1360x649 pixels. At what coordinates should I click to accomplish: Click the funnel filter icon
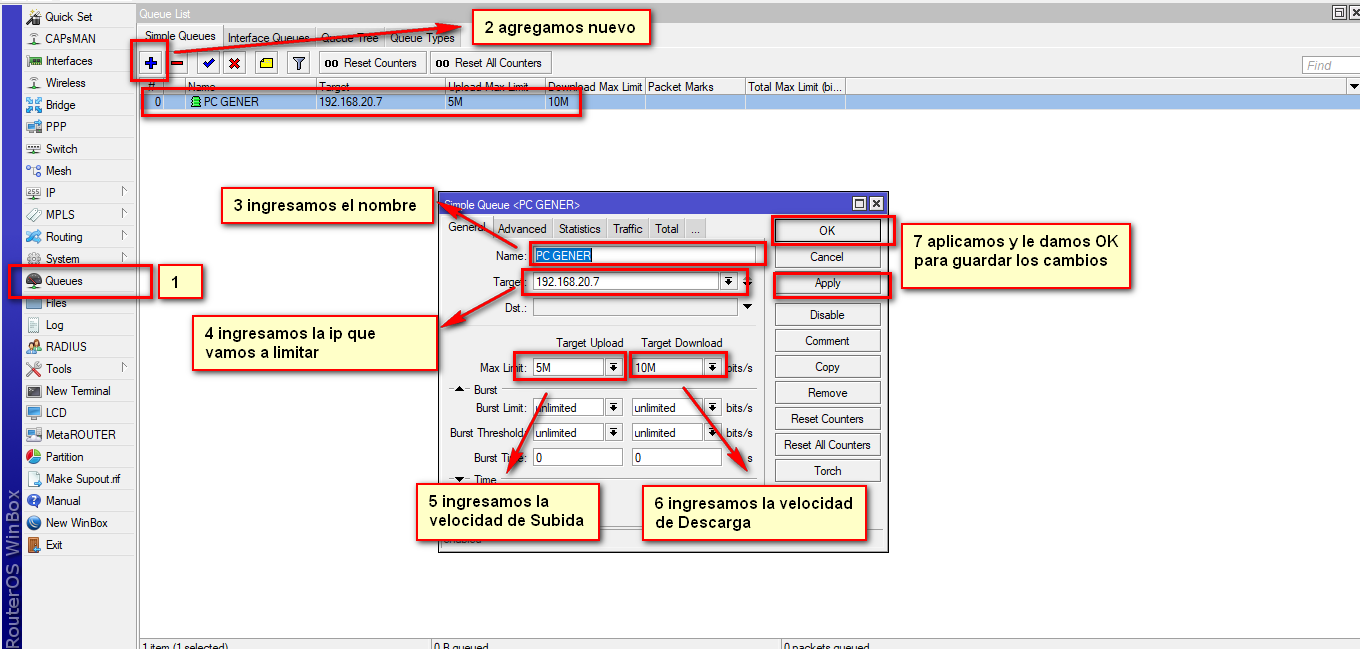click(x=298, y=63)
